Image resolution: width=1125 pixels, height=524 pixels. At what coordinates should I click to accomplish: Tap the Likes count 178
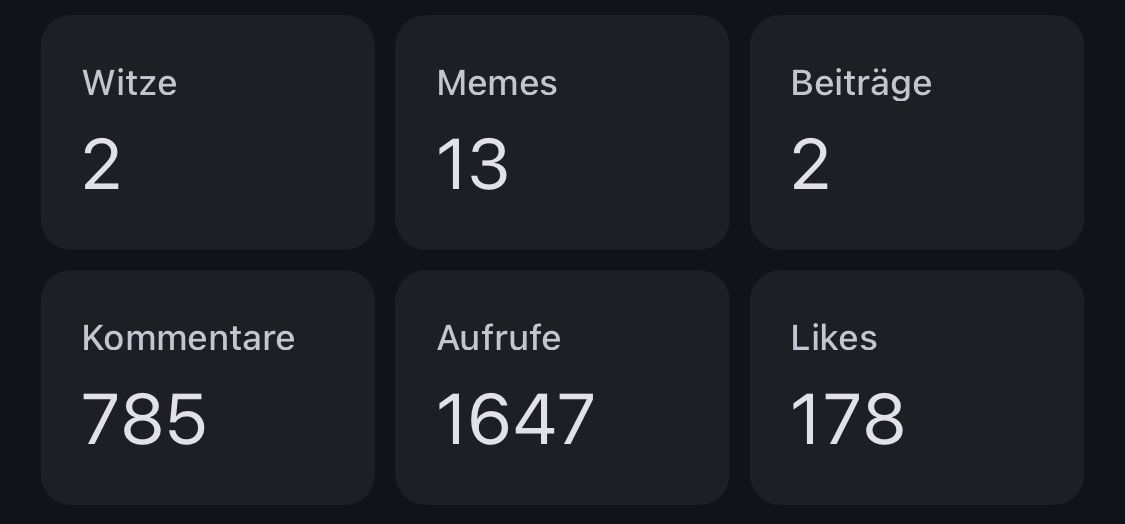click(x=847, y=419)
